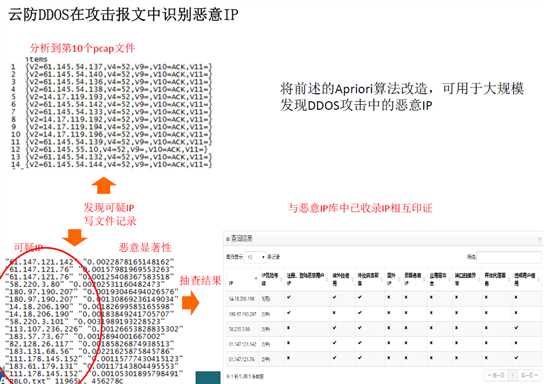Click significance value 0.0022878165148162

(x=128, y=262)
